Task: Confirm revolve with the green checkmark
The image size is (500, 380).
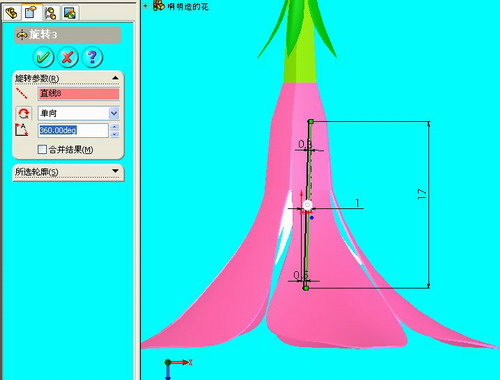Action: (43, 57)
